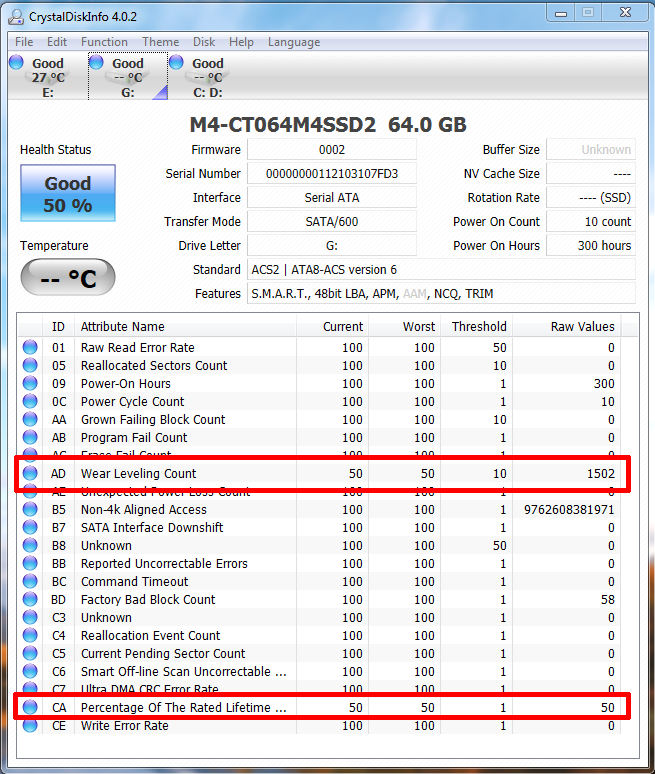This screenshot has height=774, width=655.
Task: Click the blue status orb for disk C: D:
Action: tap(176, 62)
